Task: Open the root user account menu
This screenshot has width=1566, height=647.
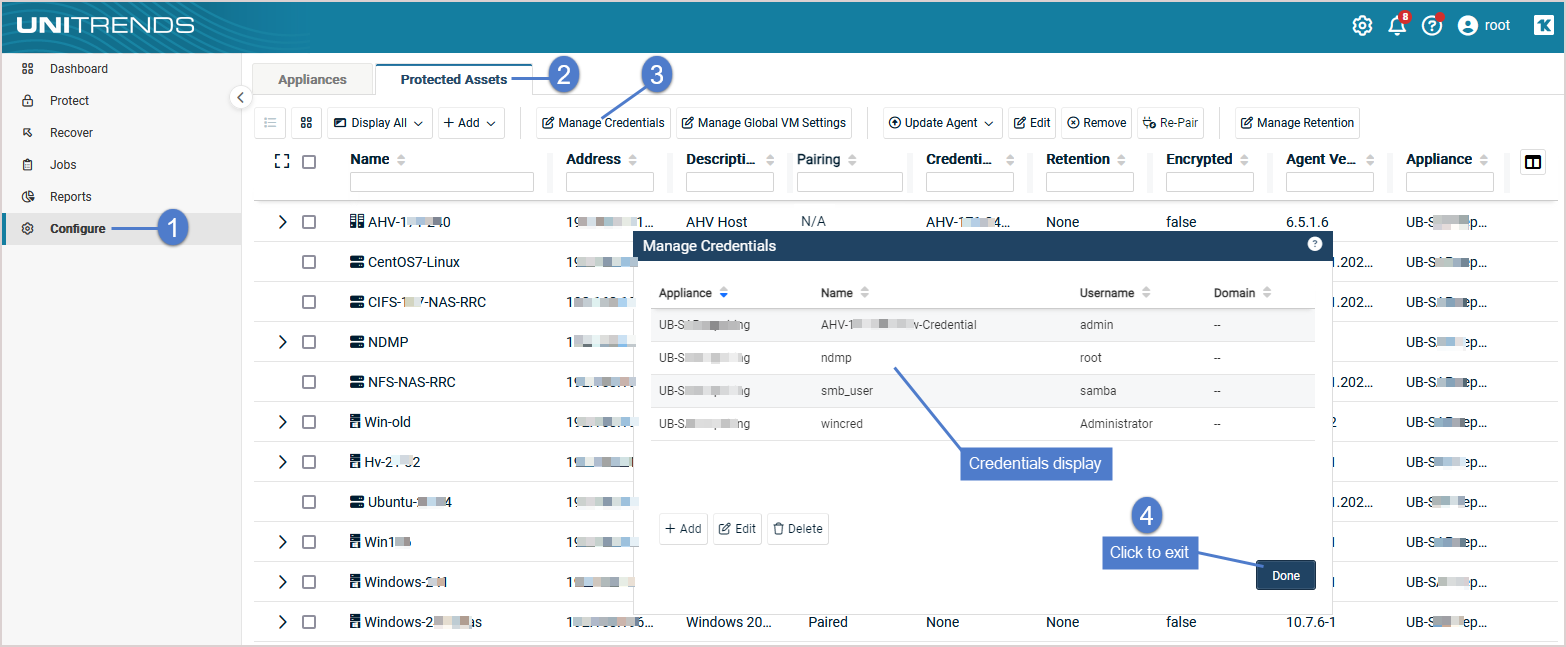Action: pos(1484,26)
